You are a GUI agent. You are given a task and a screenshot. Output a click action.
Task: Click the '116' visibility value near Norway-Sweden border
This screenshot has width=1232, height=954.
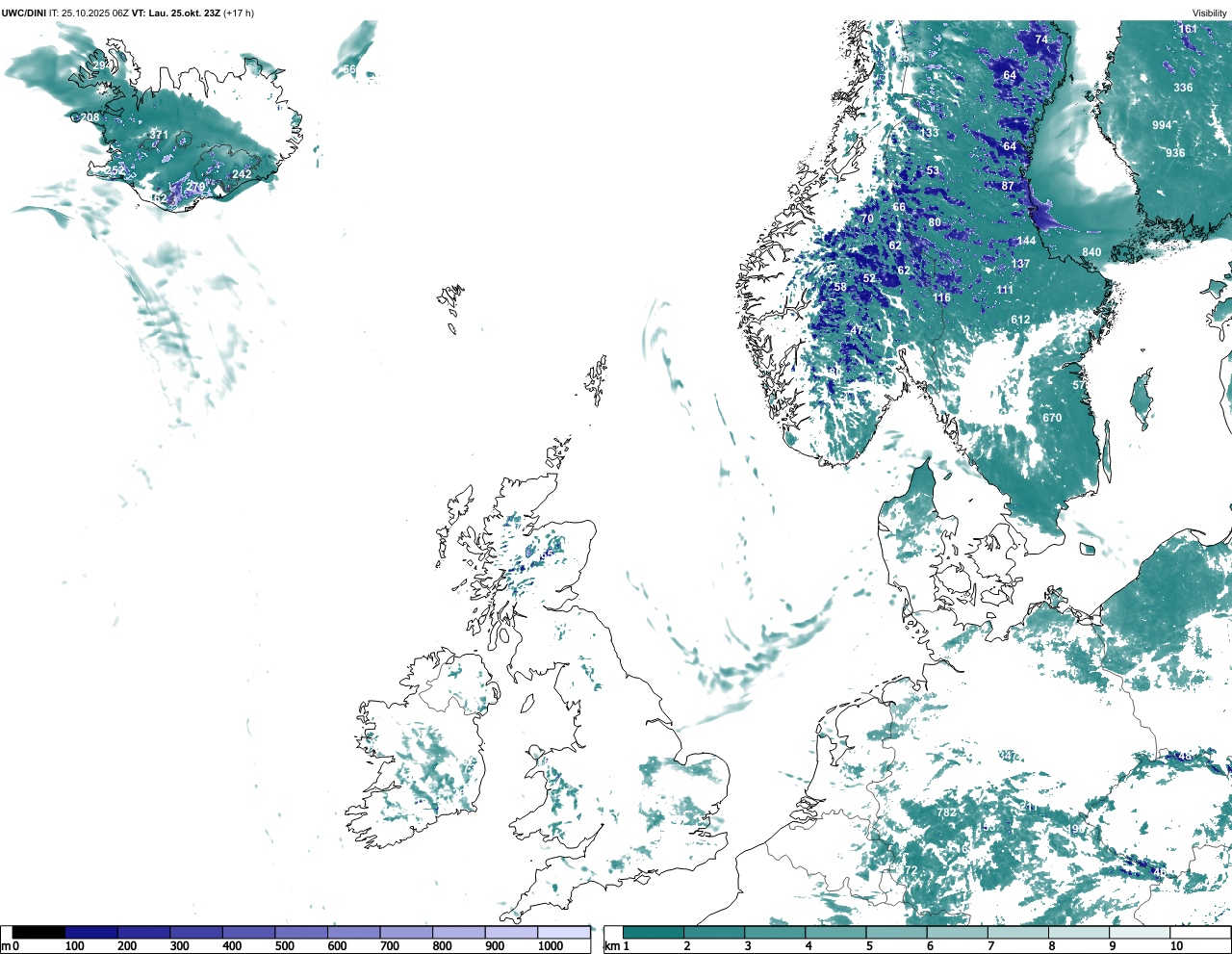coord(941,298)
